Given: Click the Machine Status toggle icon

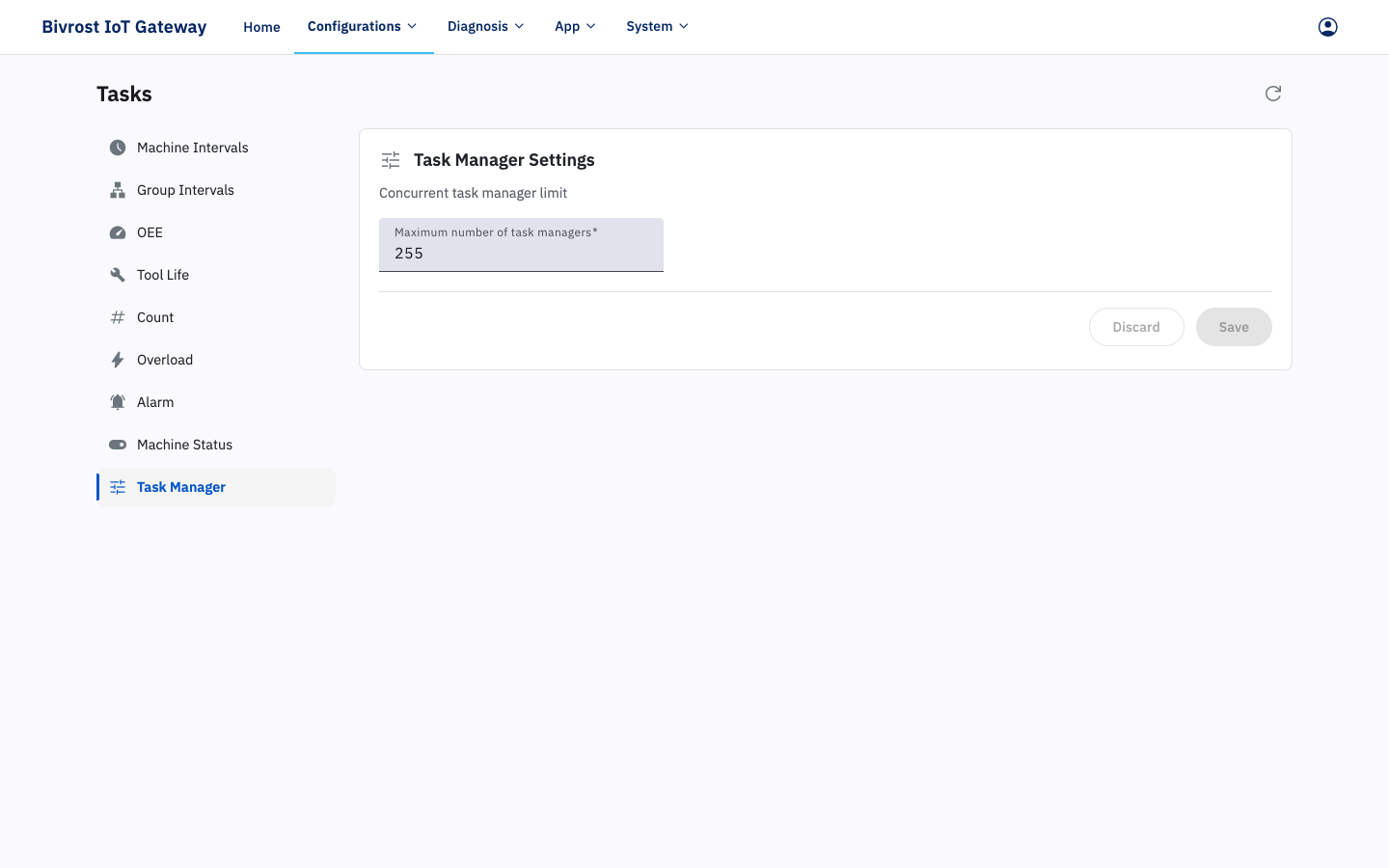Looking at the screenshot, I should point(118,445).
